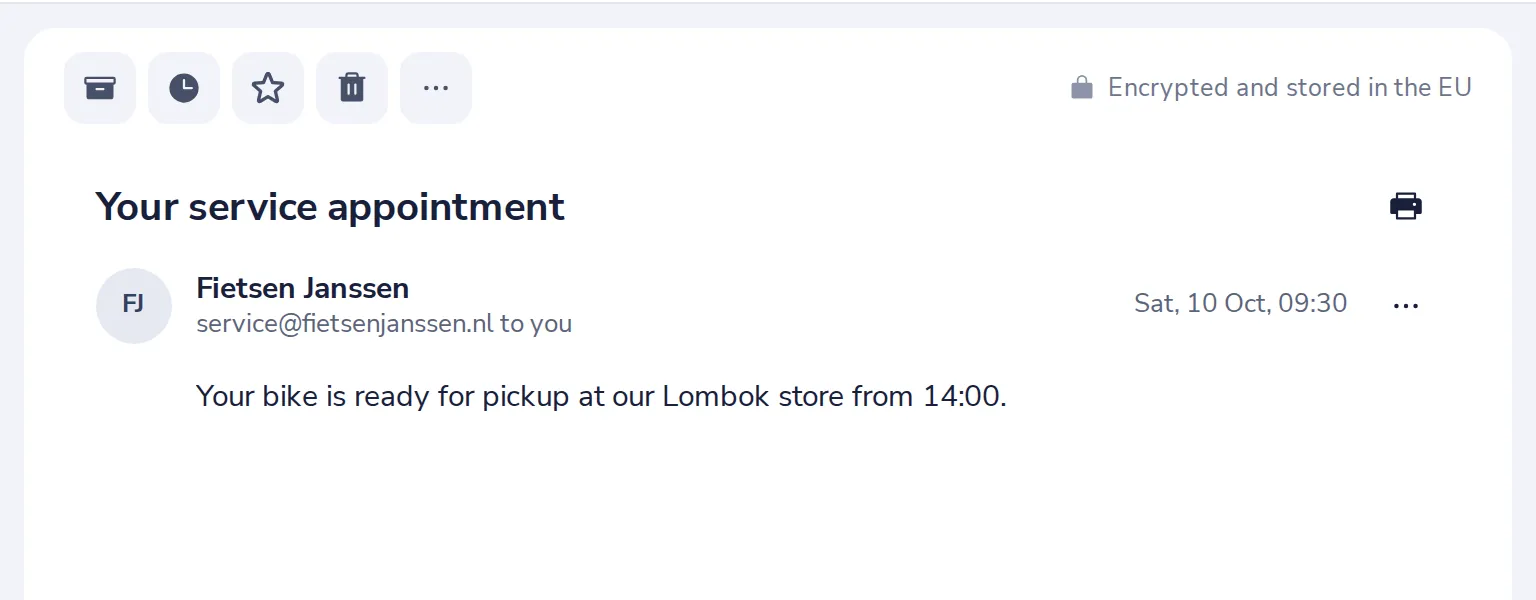Viewport: 1536px width, 600px height.
Task: Click the service@fietsenjanssen.nl address
Action: pyautogui.click(x=345, y=324)
